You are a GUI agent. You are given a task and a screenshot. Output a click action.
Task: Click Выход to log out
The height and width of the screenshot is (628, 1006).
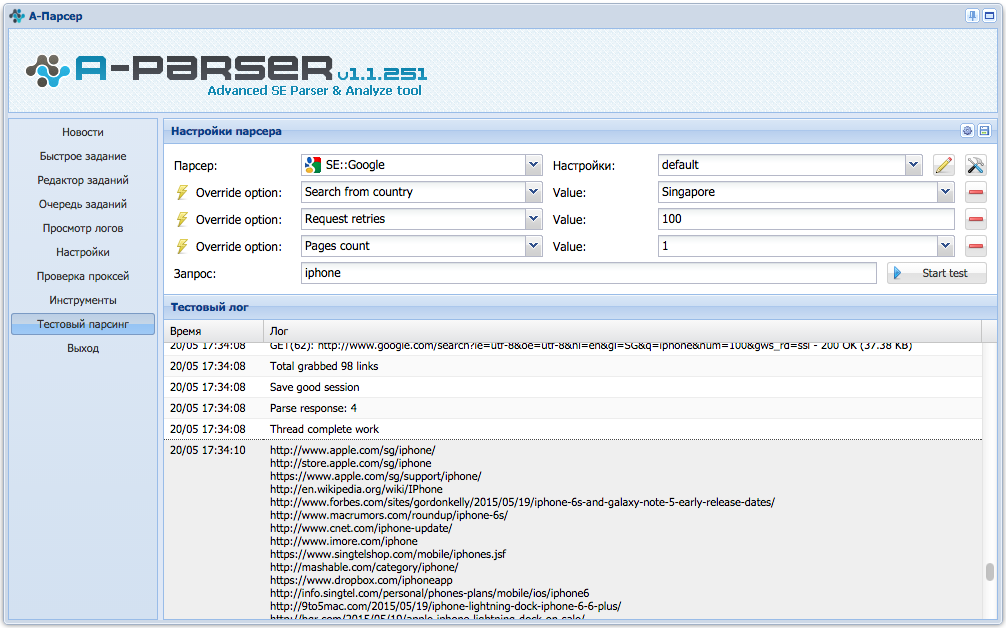click(83, 348)
